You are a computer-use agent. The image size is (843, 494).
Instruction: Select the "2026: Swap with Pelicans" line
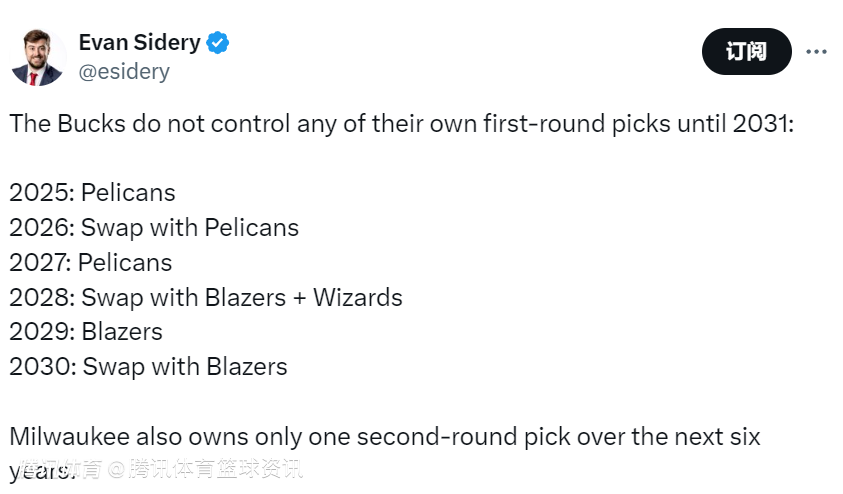pyautogui.click(x=154, y=228)
